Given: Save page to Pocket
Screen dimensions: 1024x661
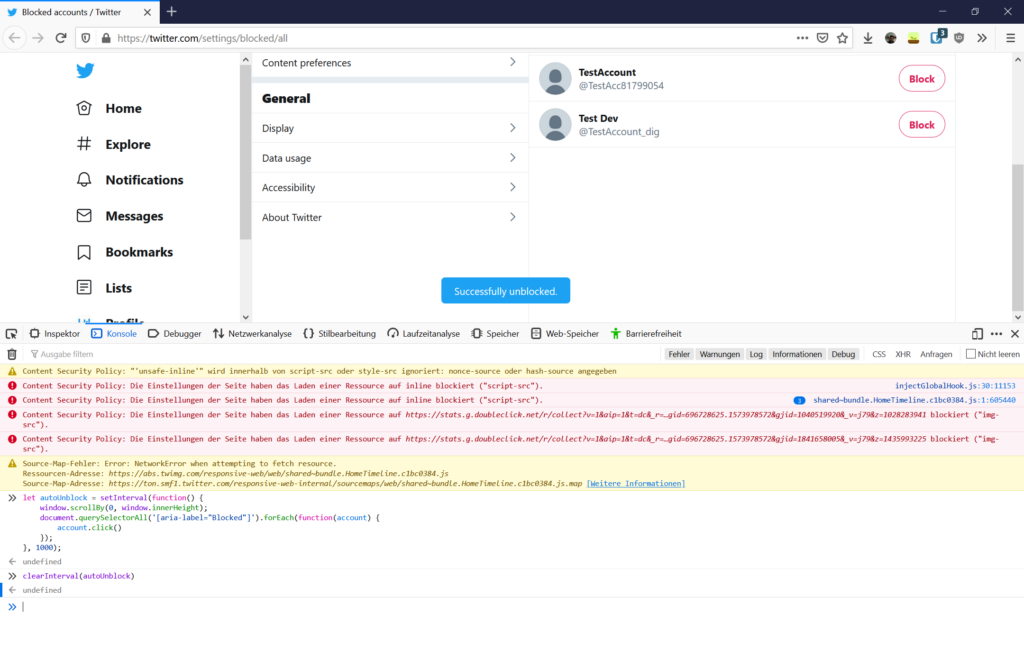Looking at the screenshot, I should click(822, 38).
